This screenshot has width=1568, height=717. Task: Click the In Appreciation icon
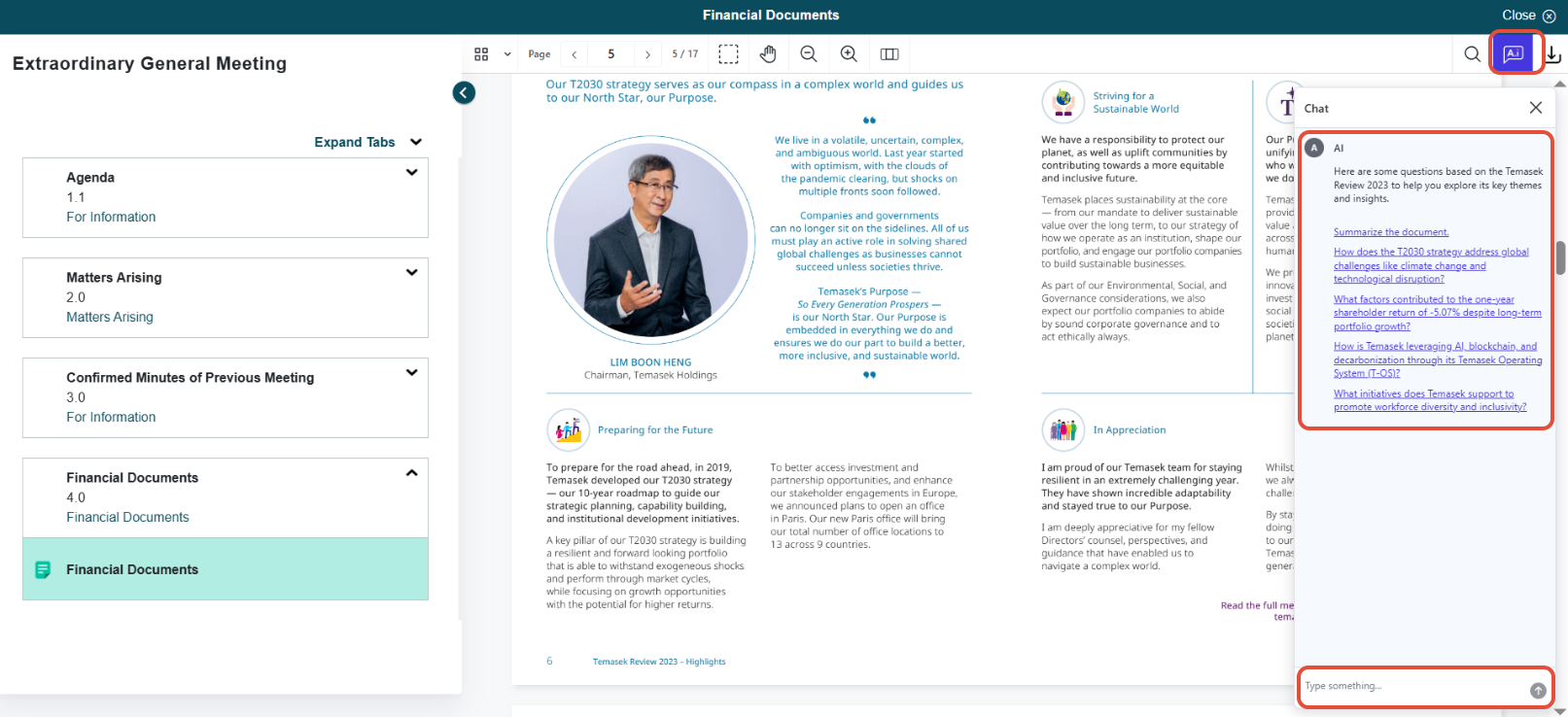[1063, 429]
